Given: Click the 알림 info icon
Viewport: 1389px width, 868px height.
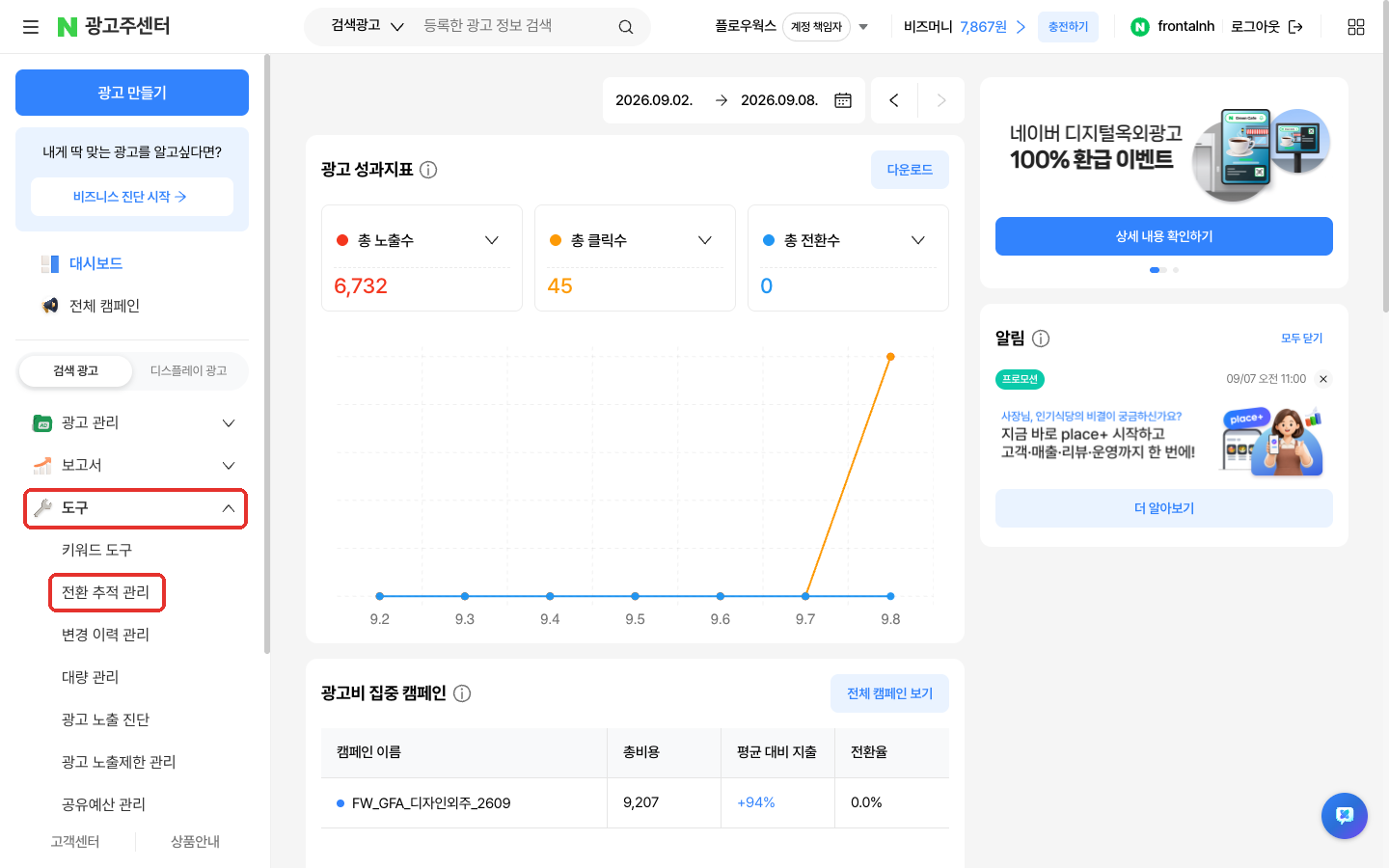Looking at the screenshot, I should (1041, 339).
